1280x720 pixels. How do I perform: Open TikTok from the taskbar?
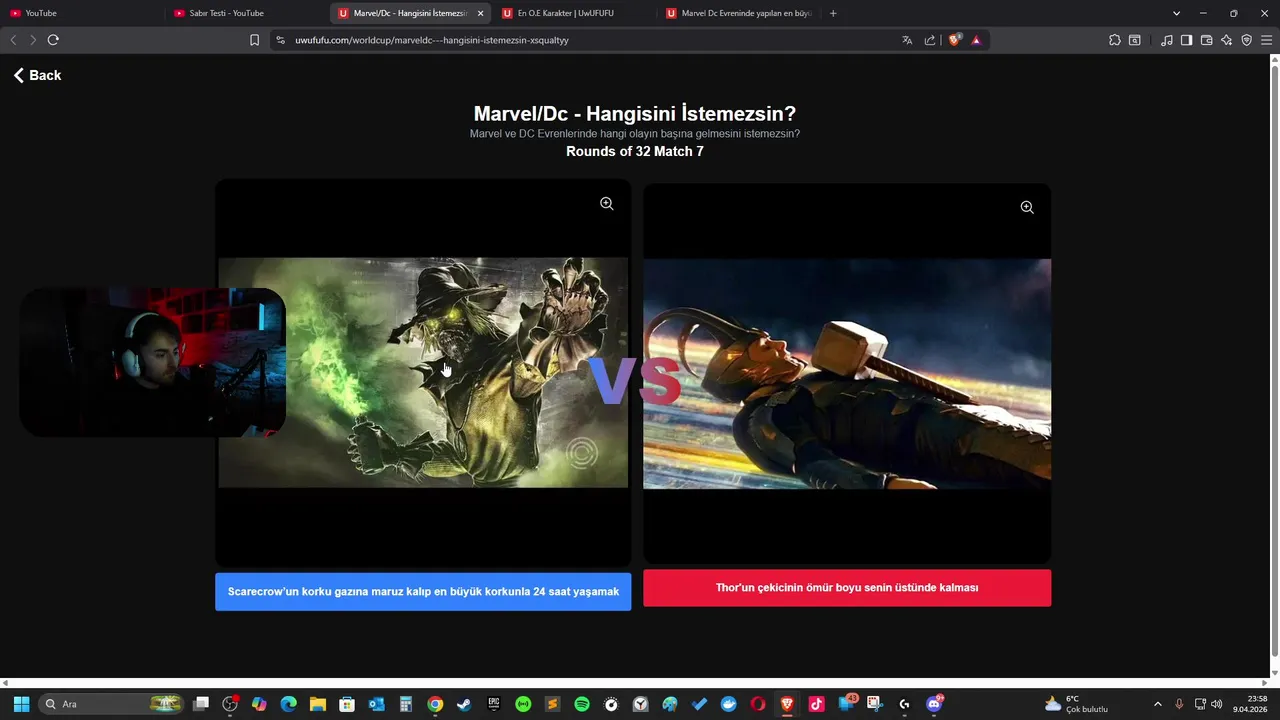(816, 704)
